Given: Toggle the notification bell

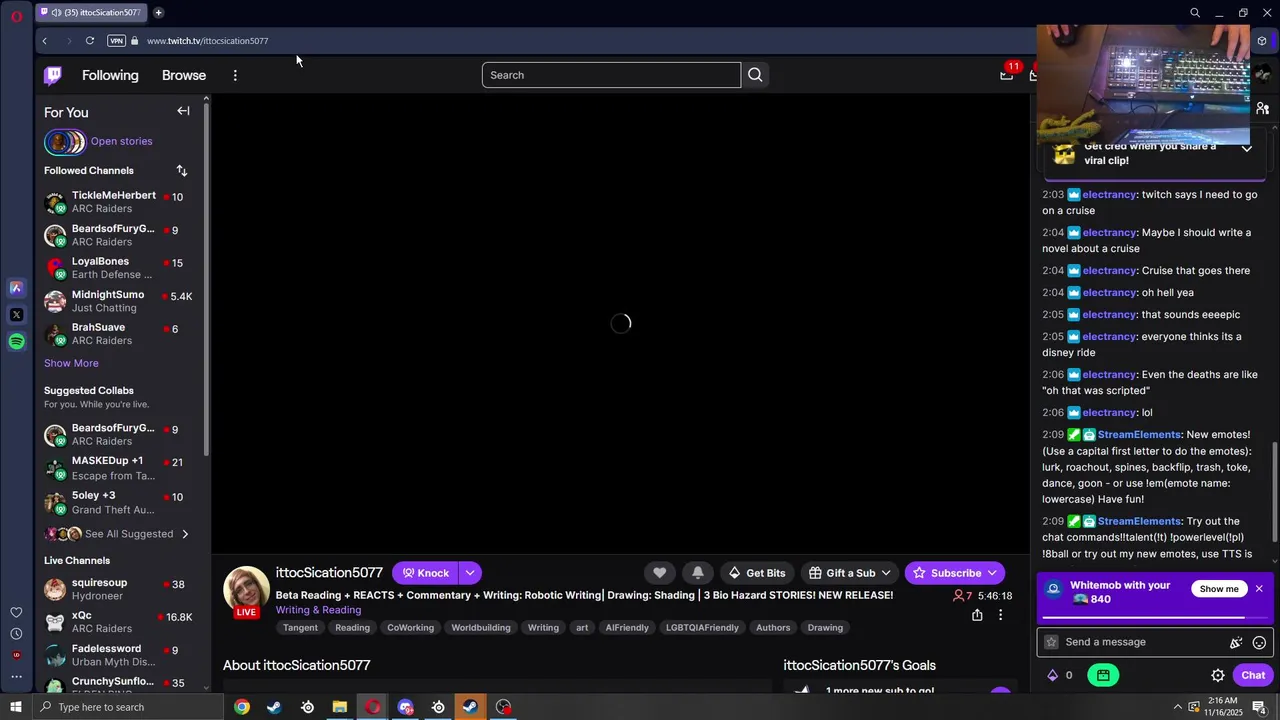Looking at the screenshot, I should point(698,573).
